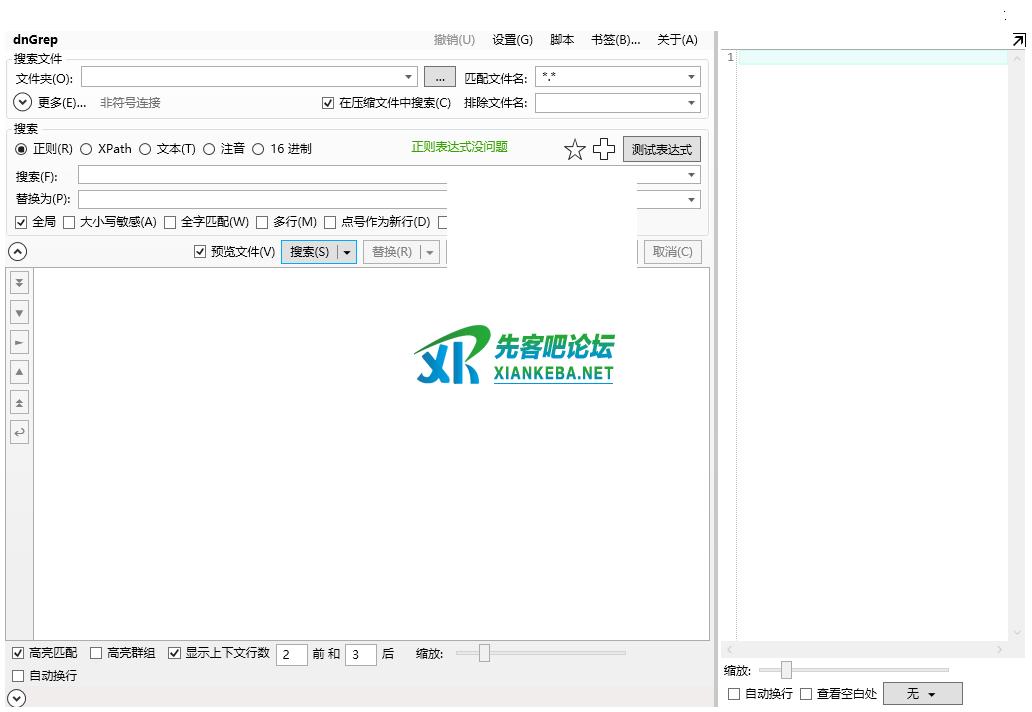
Task: Click the plus add-bookmark icon
Action: click(604, 150)
